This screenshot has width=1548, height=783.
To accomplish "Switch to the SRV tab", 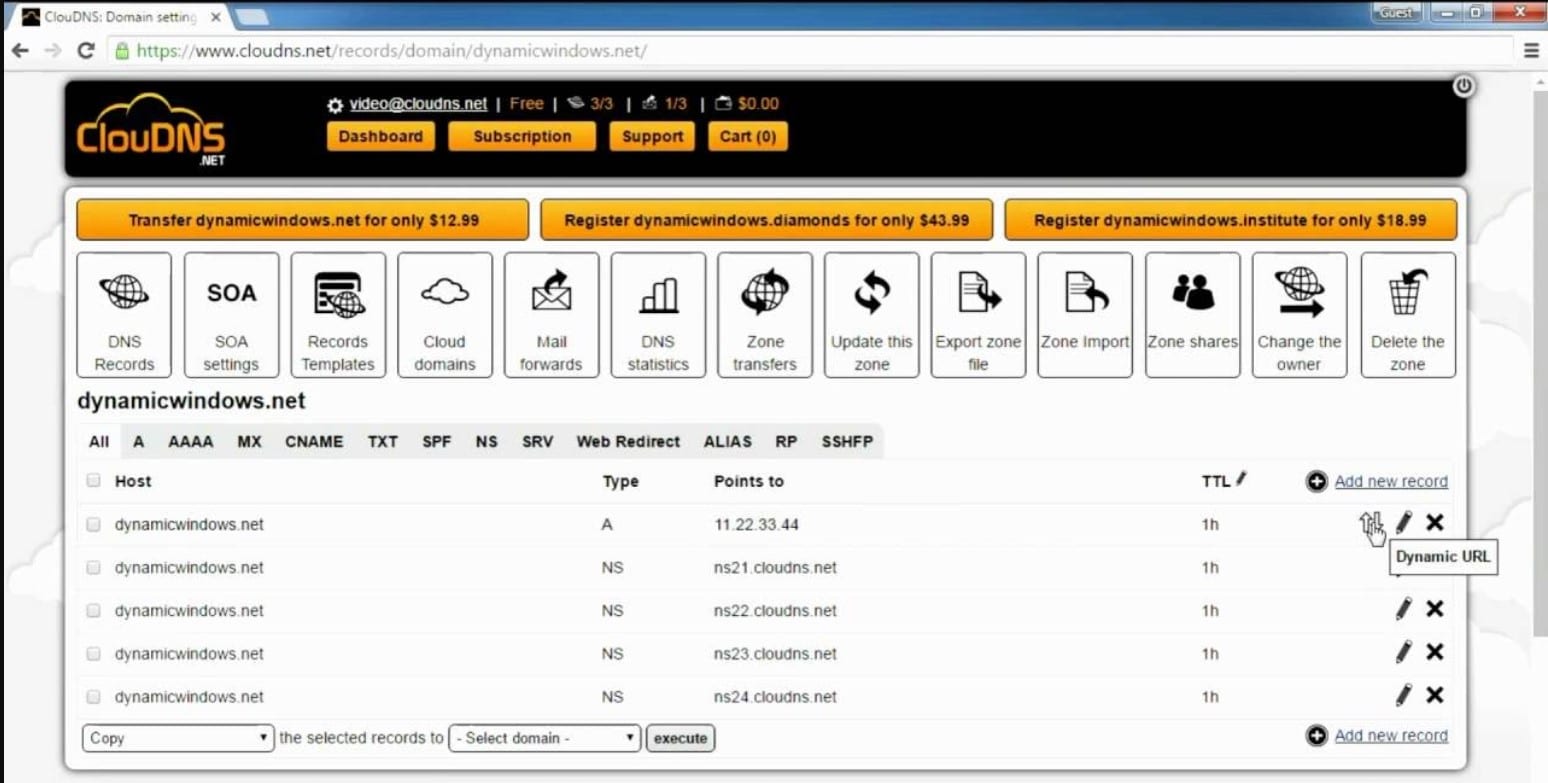I will (538, 441).
